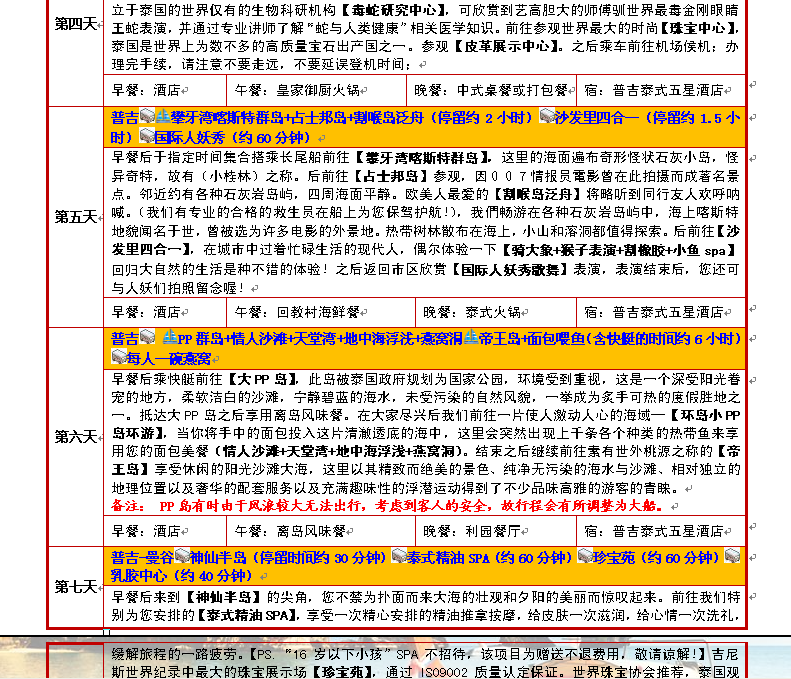
Task: Select the 第四天 day label cell
Action: 76,22
